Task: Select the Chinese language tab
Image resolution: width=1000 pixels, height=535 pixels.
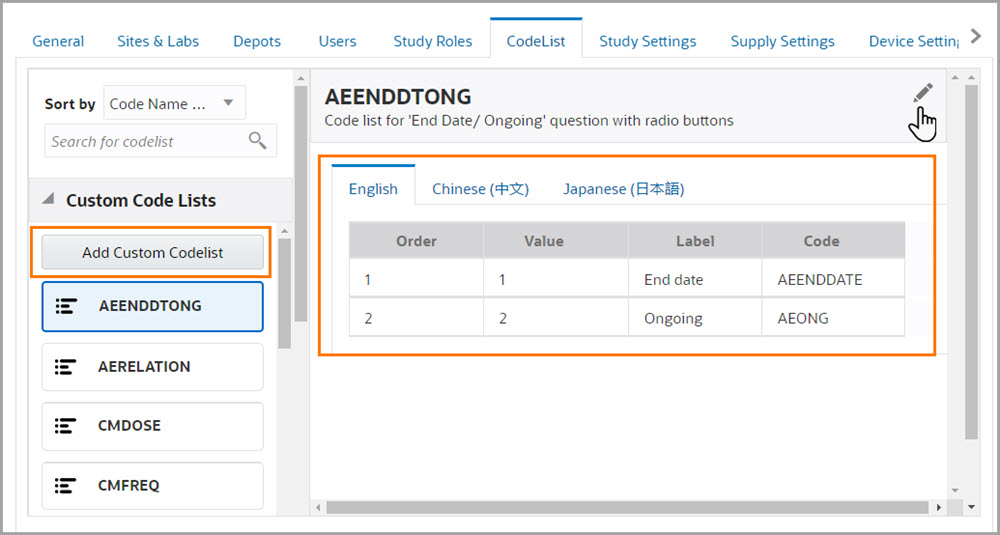Action: coord(480,188)
